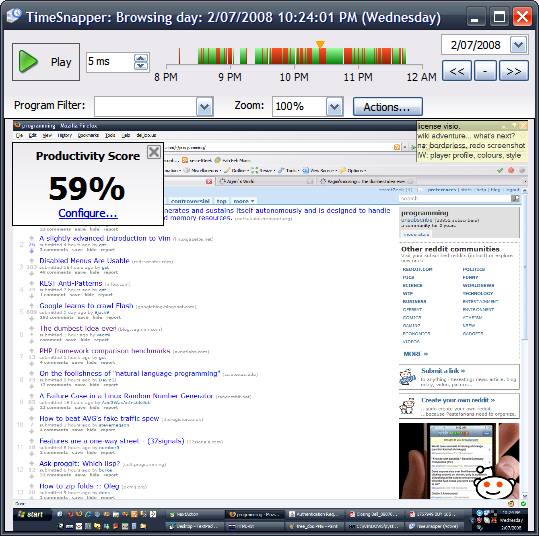The height and width of the screenshot is (536, 539).
Task: Click the RSS feed icon in the address bar
Action: pyautogui.click(x=397, y=147)
